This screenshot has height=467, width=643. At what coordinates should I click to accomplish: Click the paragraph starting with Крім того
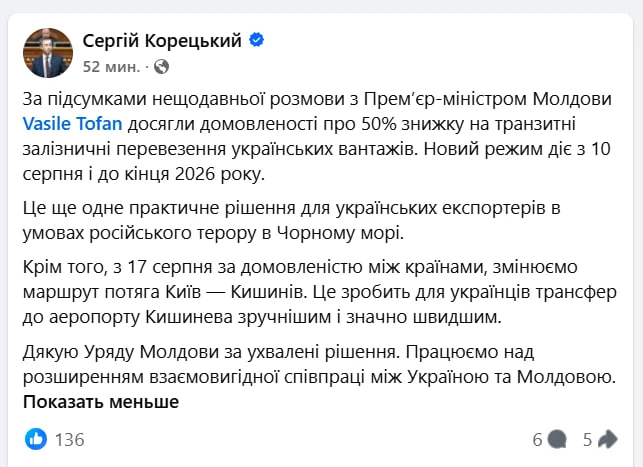pyautogui.click(x=320, y=292)
